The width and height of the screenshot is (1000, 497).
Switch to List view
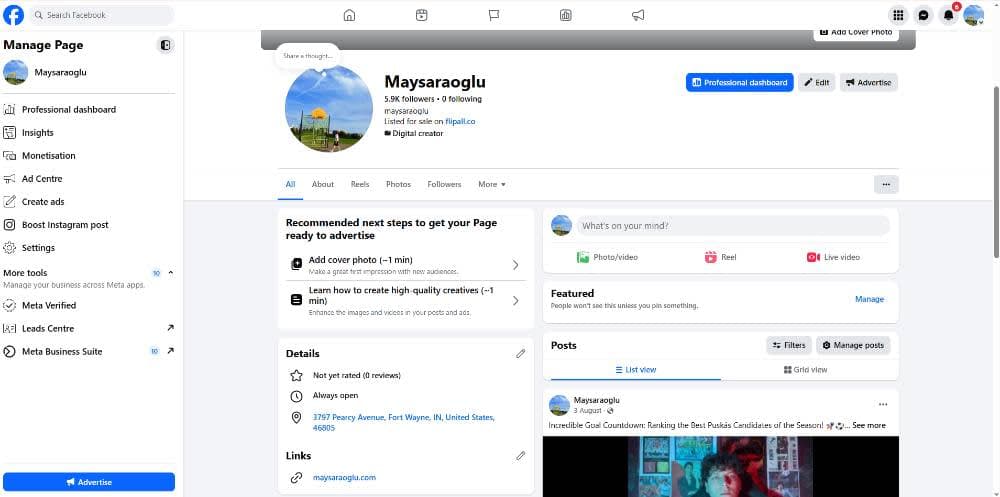coord(636,370)
